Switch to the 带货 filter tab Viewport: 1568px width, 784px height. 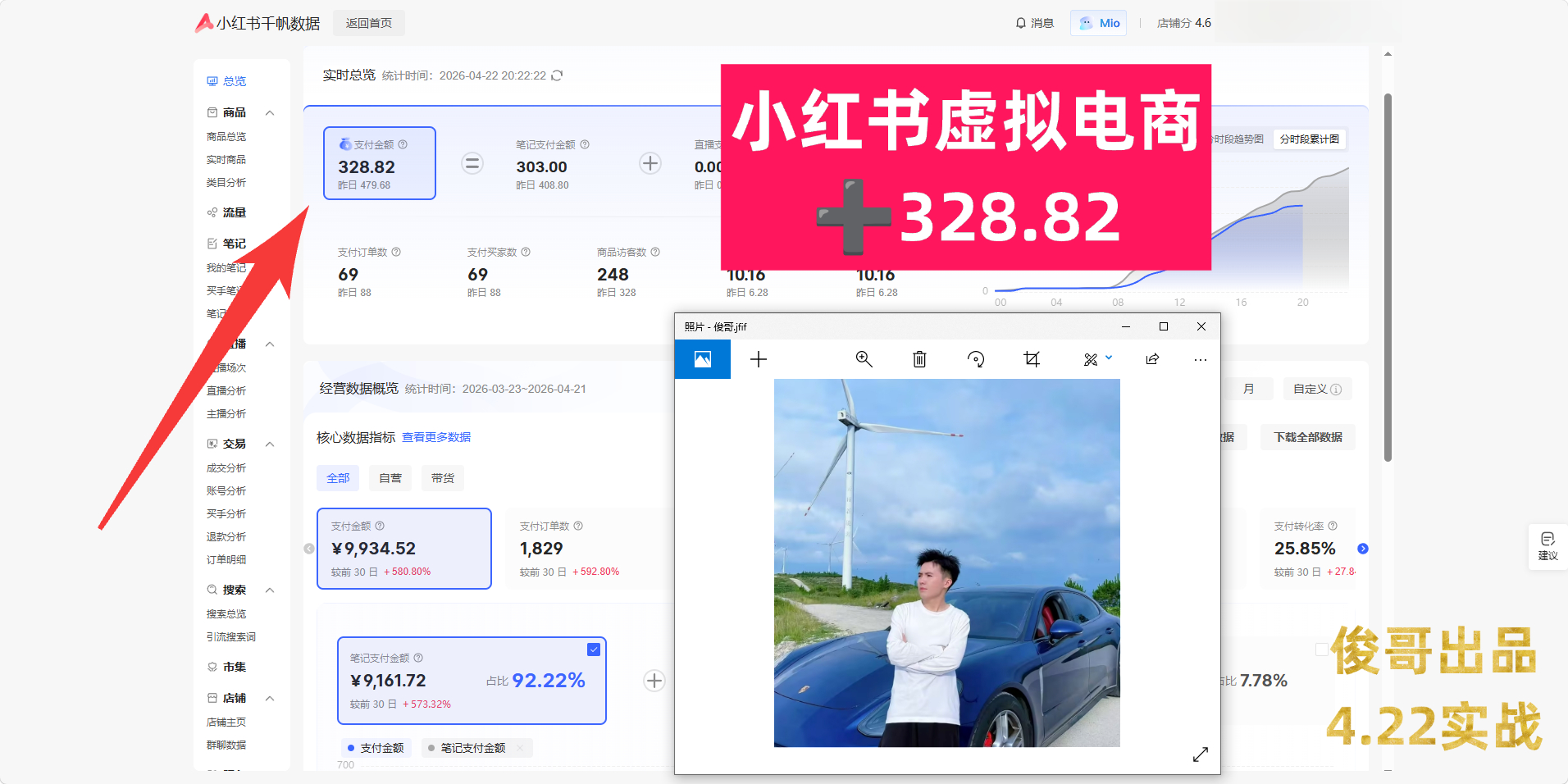click(x=443, y=478)
